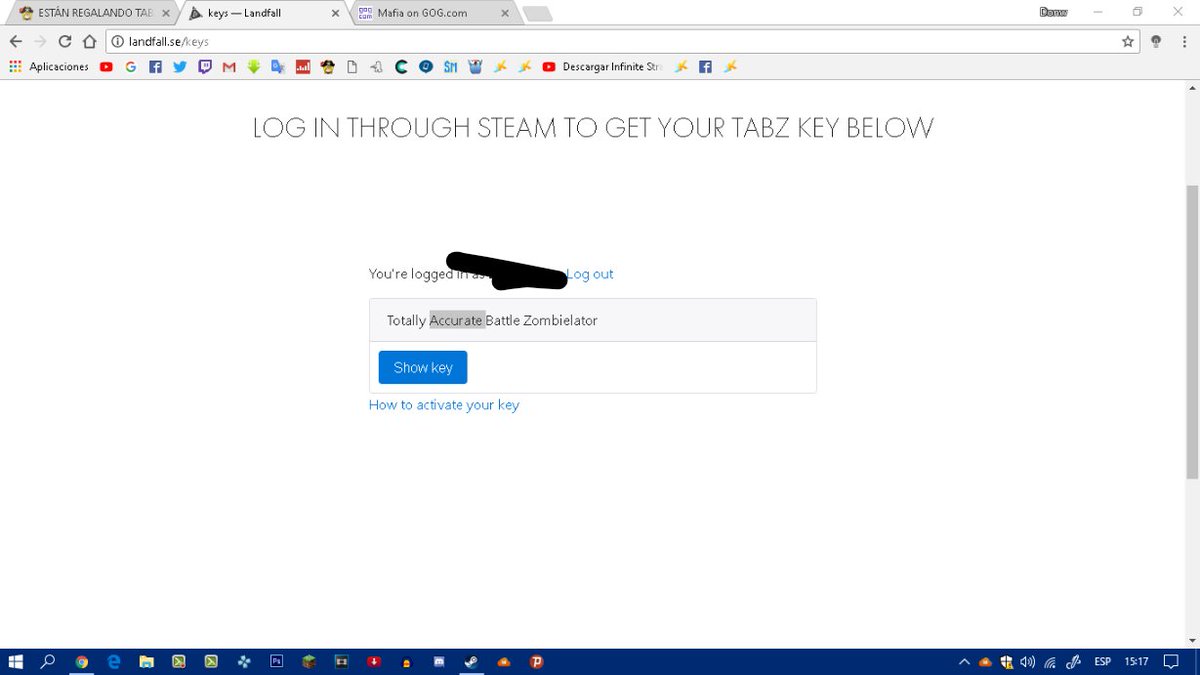Click the lightbulb extension icon
The height and width of the screenshot is (675, 1200).
coord(1156,41)
